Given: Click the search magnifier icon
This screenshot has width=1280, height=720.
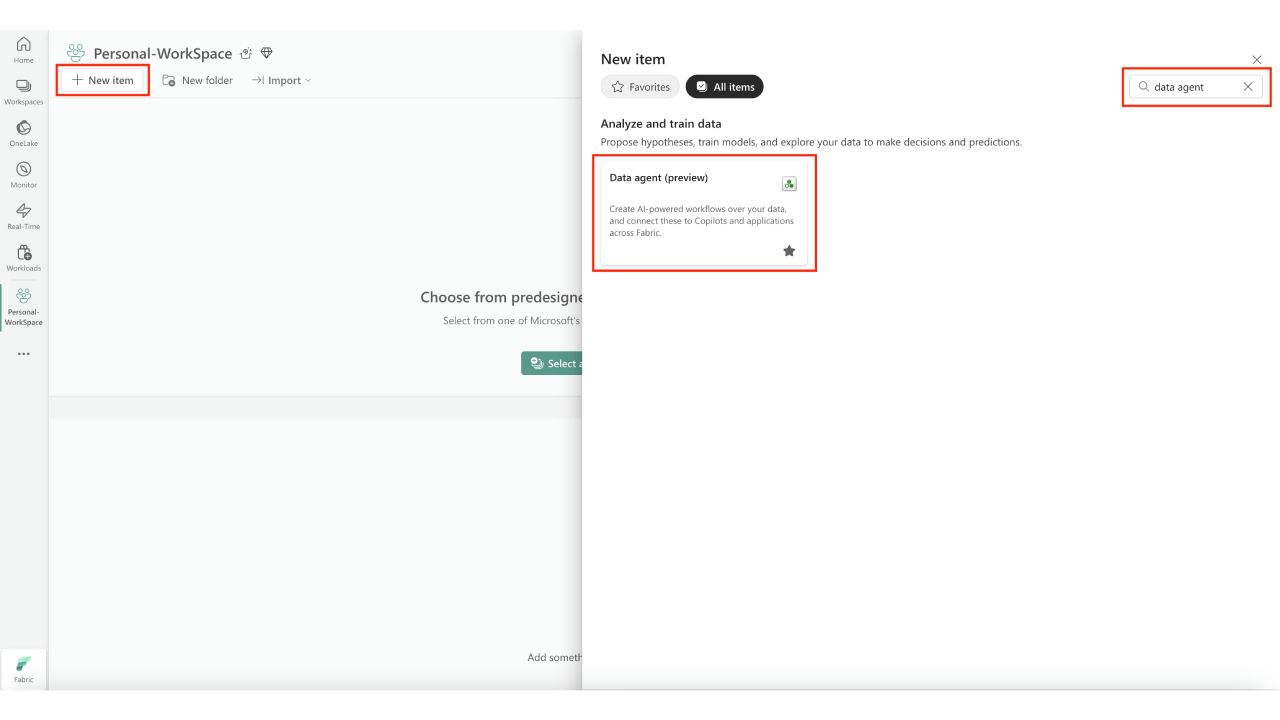Looking at the screenshot, I should pos(1144,87).
